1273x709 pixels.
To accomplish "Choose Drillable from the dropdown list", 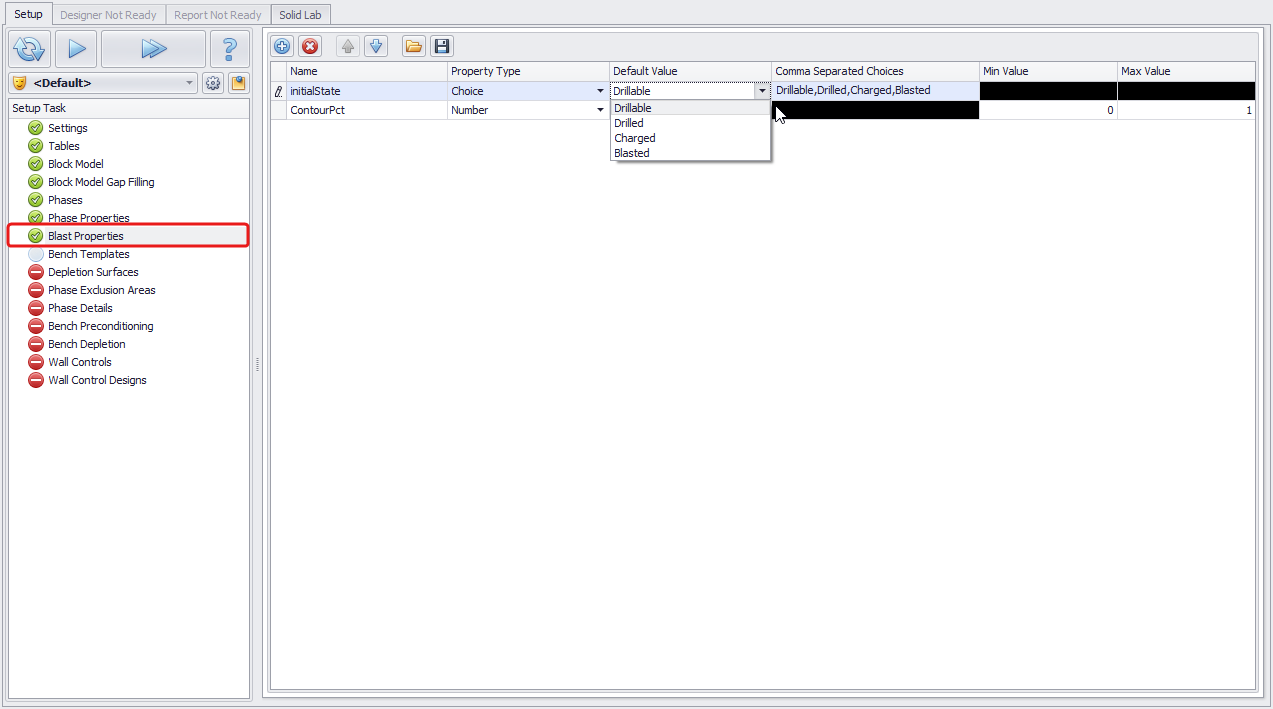I will tap(690, 108).
